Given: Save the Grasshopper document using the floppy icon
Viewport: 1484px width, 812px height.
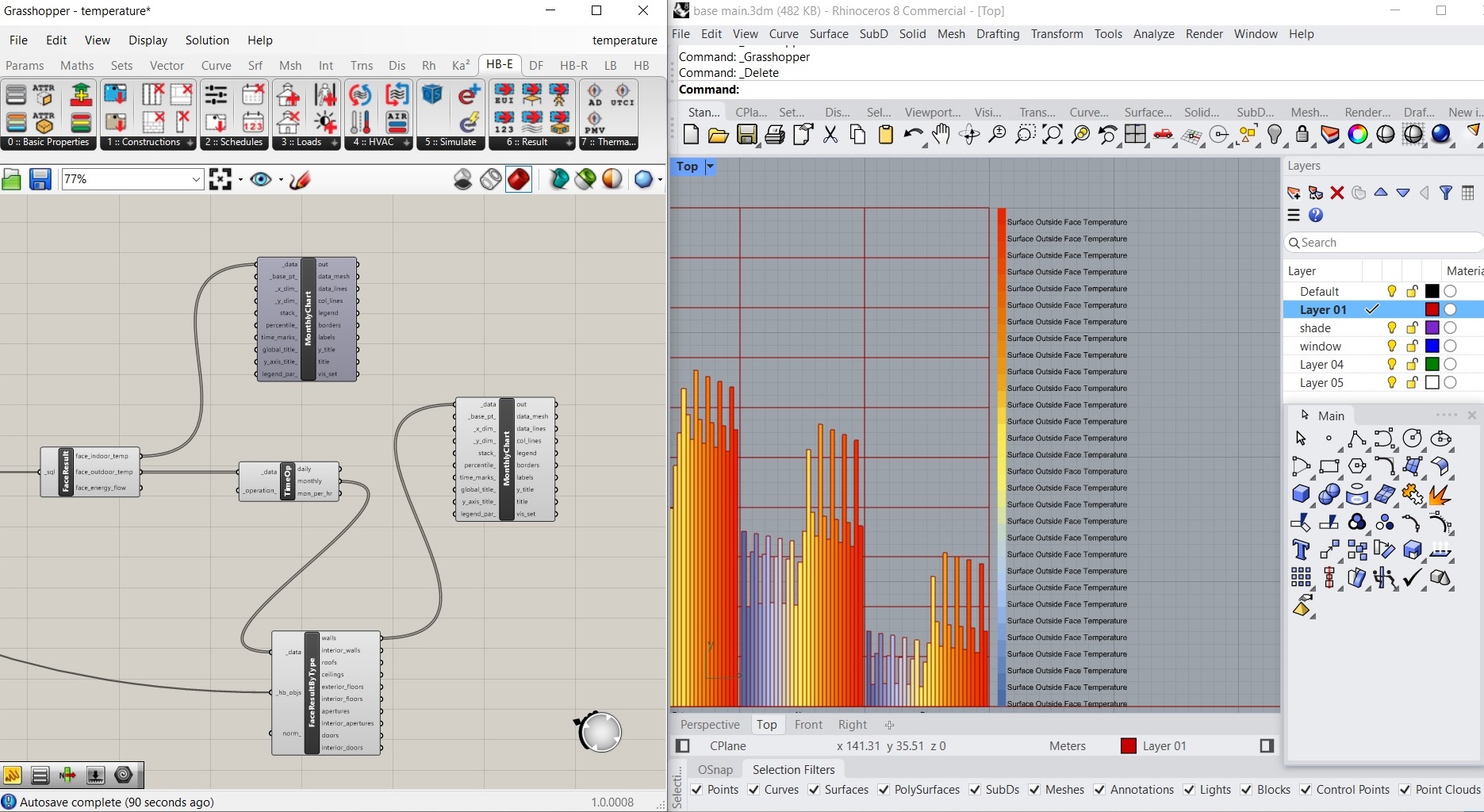Looking at the screenshot, I should point(40,180).
